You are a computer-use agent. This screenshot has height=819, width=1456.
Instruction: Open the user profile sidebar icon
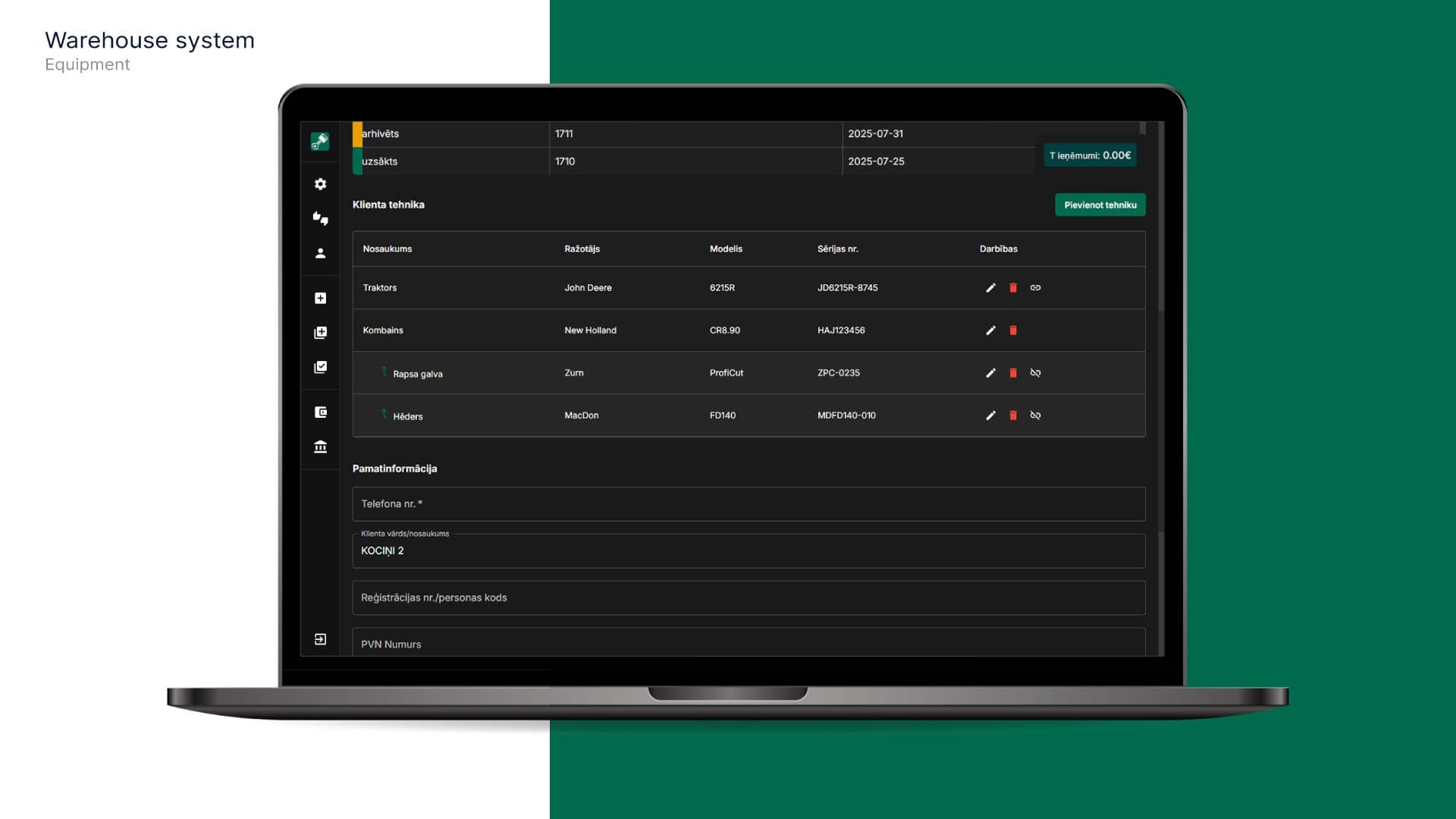[x=320, y=253]
